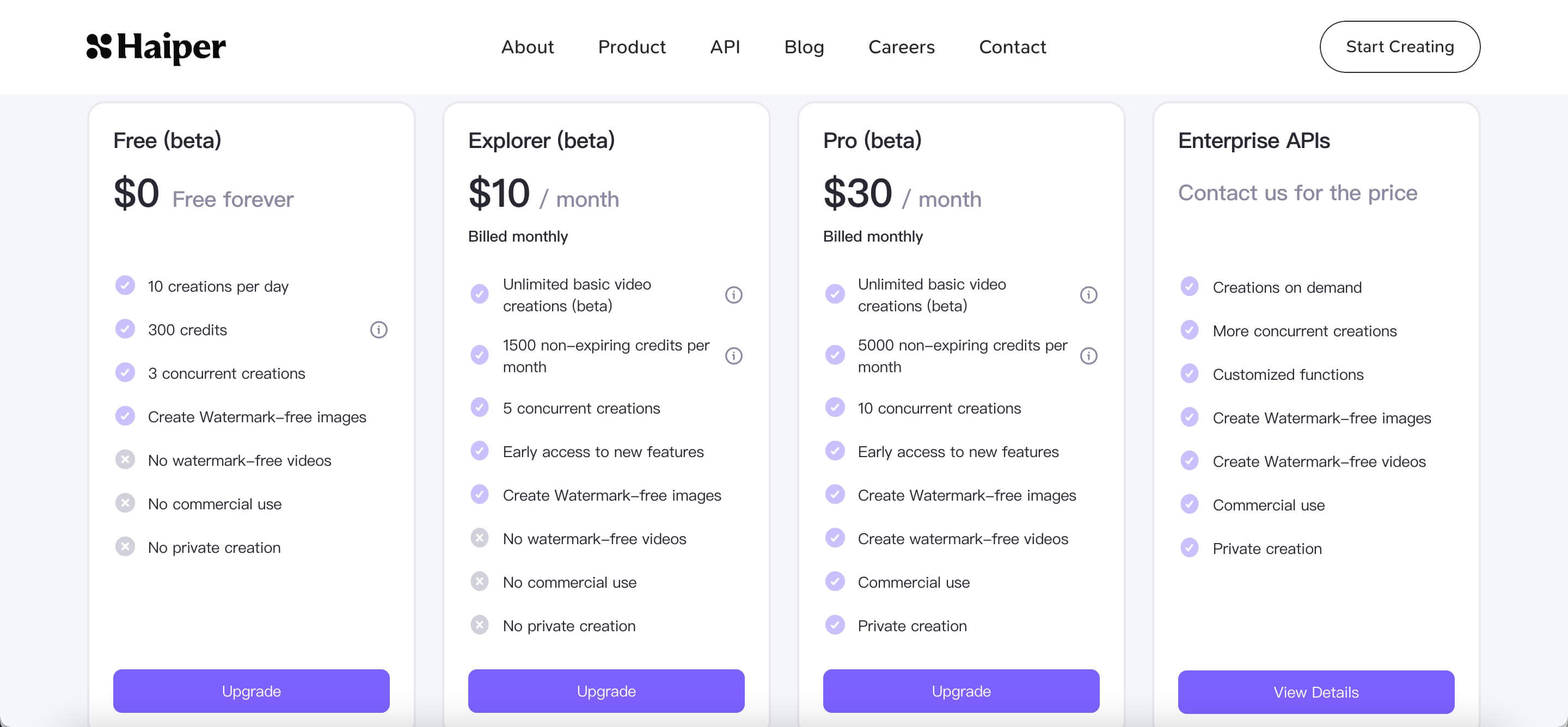Open the Product navigation item
1568x727 pixels.
[x=632, y=47]
